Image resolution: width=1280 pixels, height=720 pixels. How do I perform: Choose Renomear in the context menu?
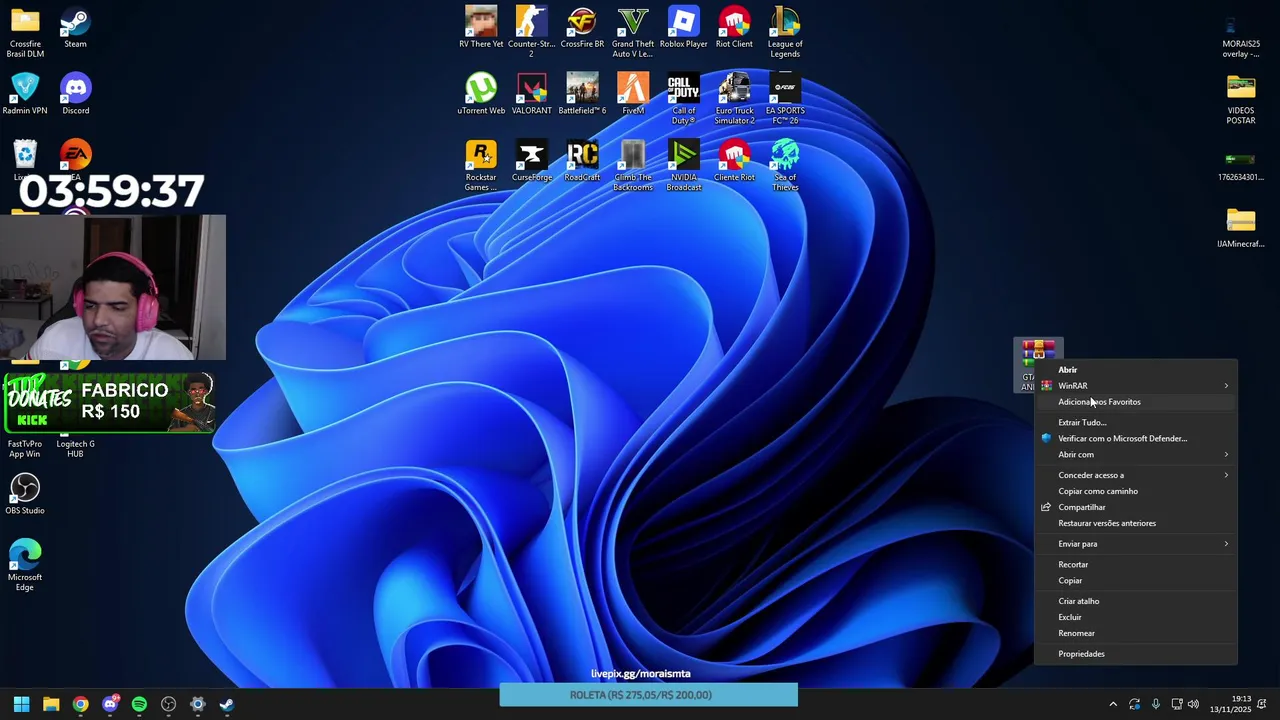click(1136, 634)
